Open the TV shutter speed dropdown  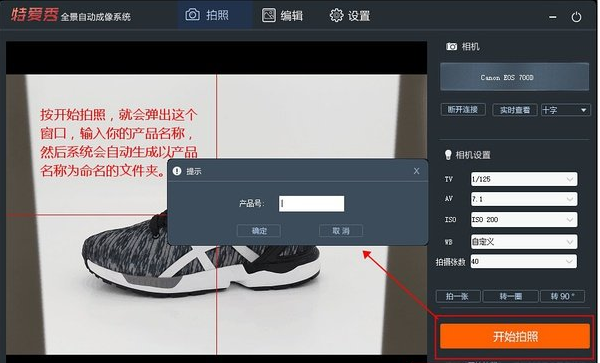coord(524,179)
